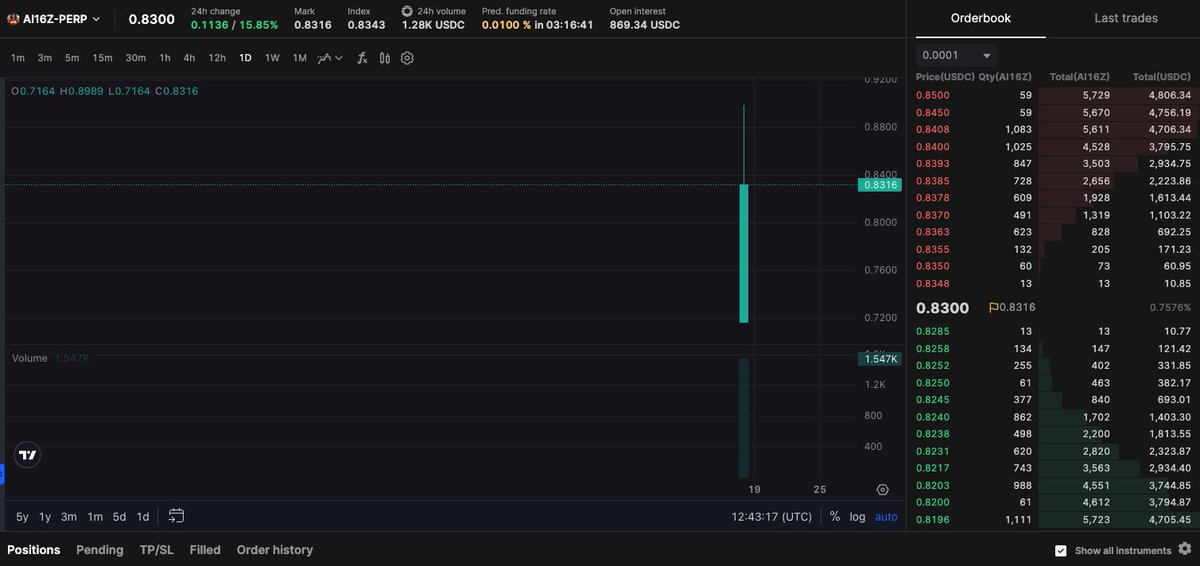Select the 1h chart interval
The height and width of the screenshot is (566, 1200).
point(165,58)
